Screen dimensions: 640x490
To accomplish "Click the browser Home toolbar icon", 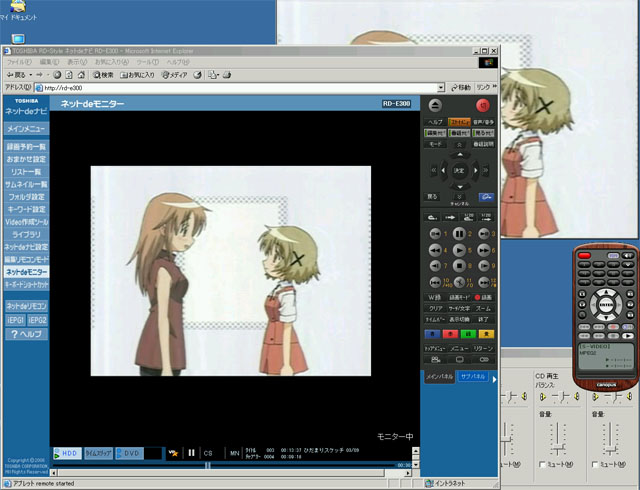I will pos(81,75).
